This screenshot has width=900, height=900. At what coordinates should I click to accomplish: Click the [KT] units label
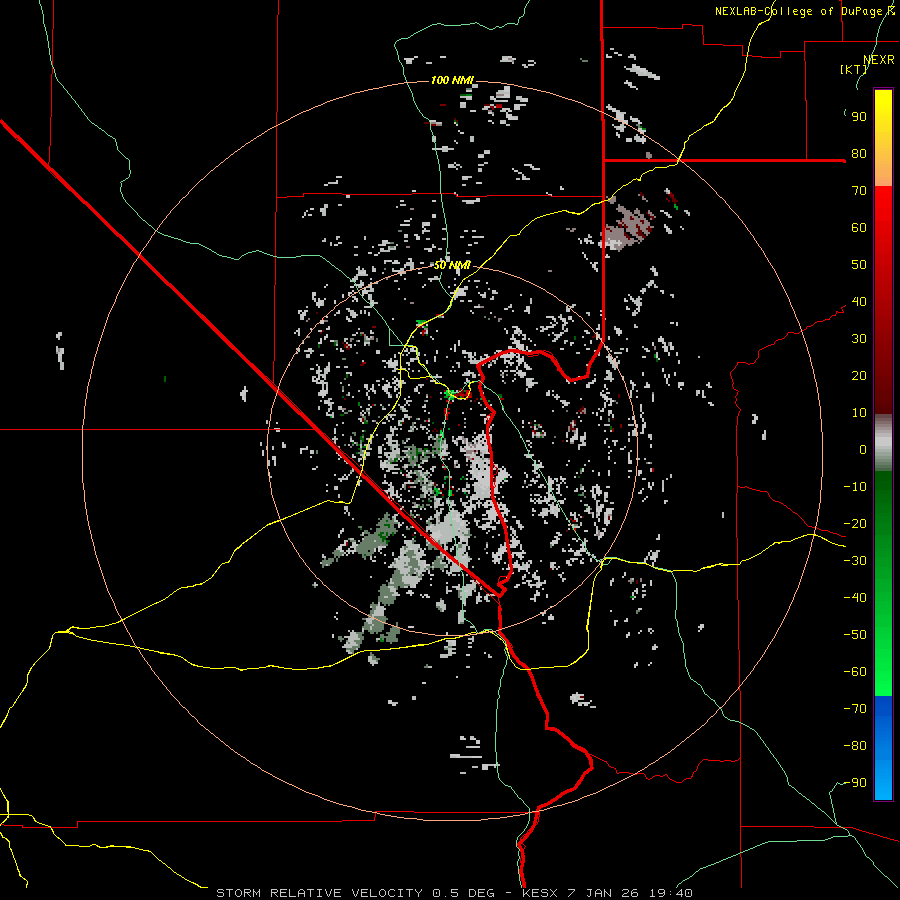[854, 69]
